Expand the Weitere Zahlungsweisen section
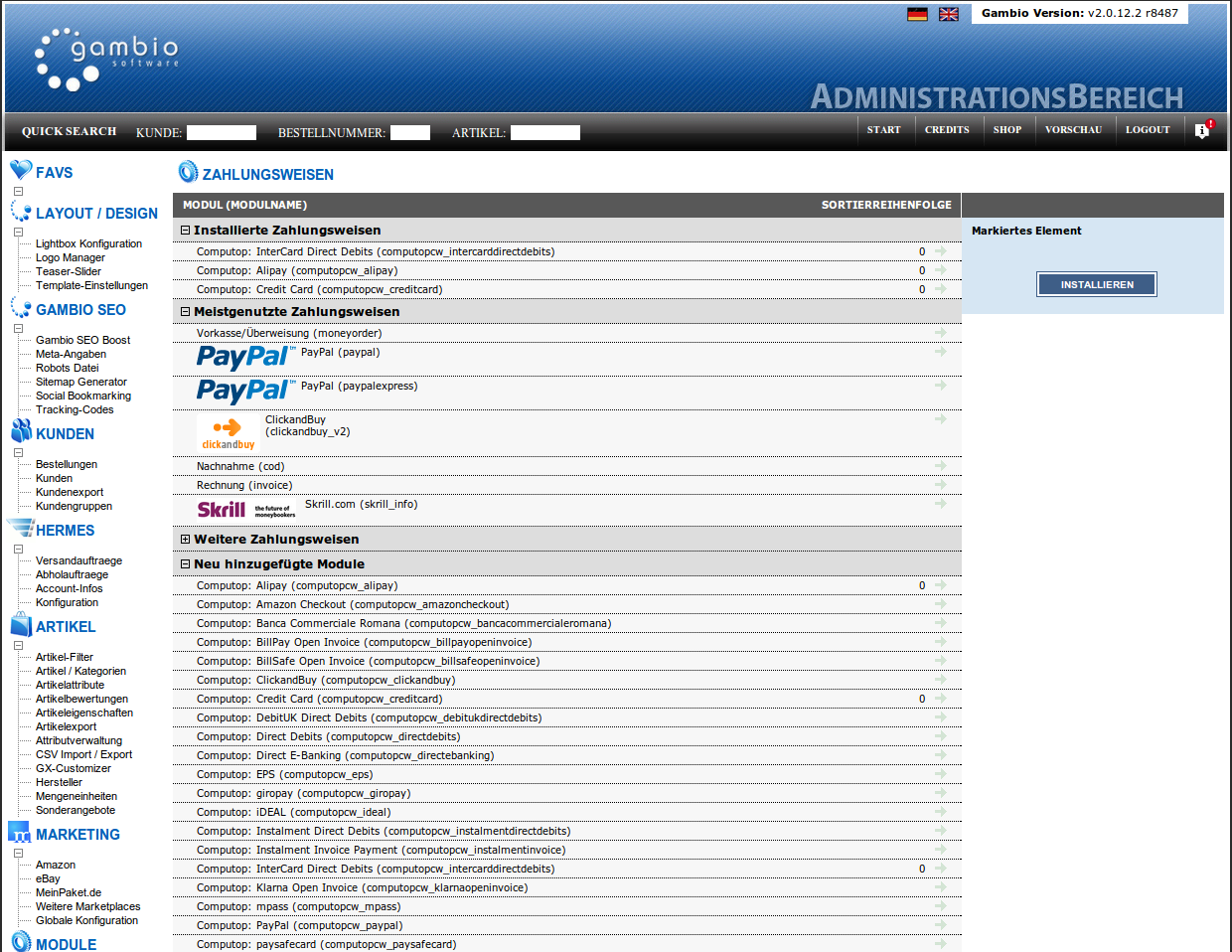 coord(185,540)
